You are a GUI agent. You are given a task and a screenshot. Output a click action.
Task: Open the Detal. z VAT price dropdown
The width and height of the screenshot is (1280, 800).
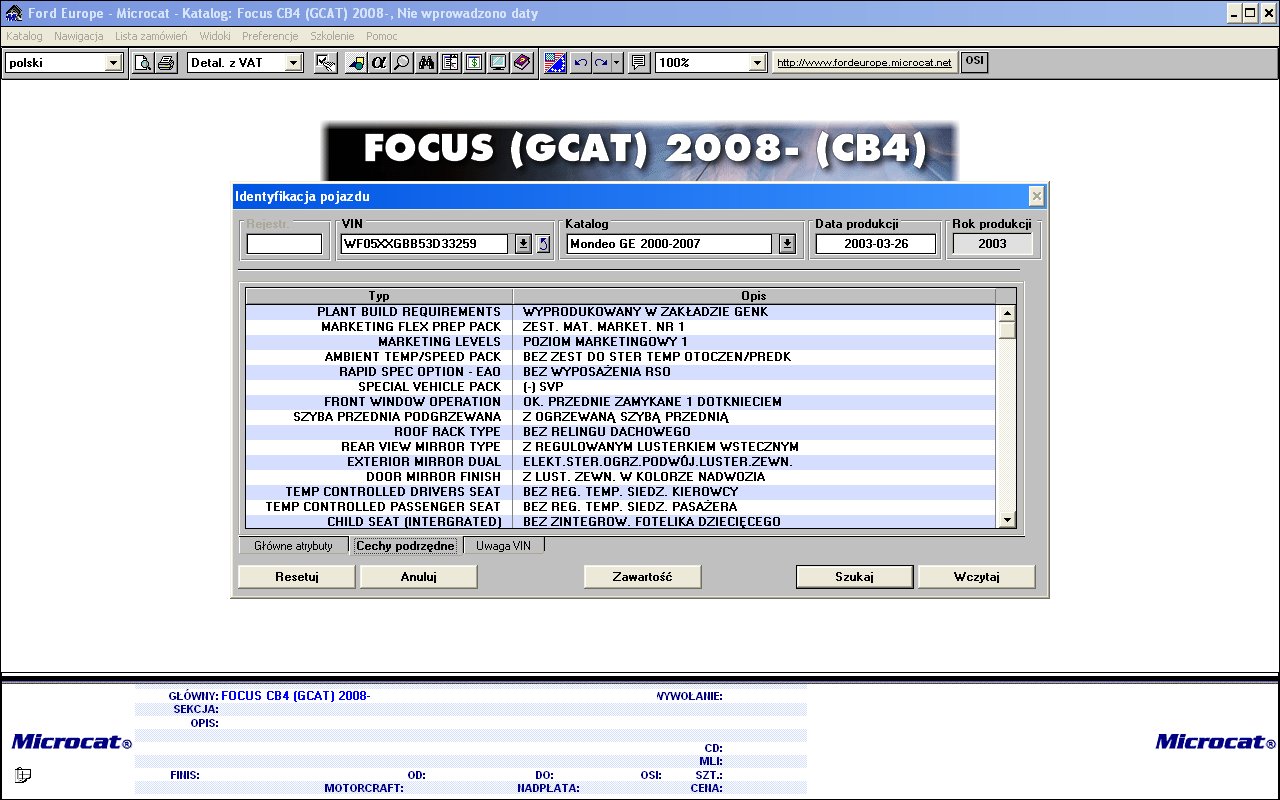[293, 63]
